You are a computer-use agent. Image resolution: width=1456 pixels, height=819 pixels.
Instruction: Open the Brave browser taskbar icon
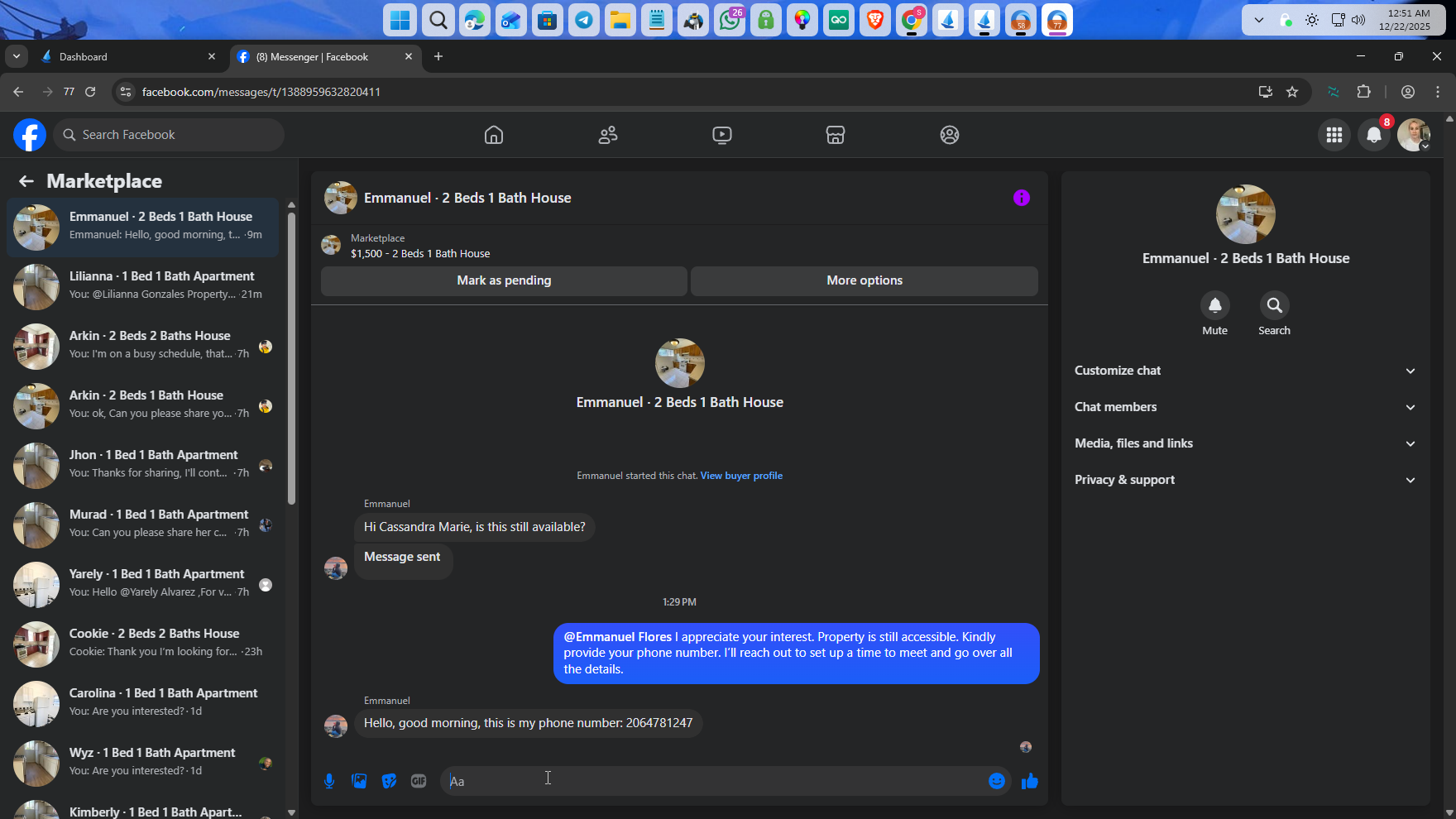[x=875, y=20]
